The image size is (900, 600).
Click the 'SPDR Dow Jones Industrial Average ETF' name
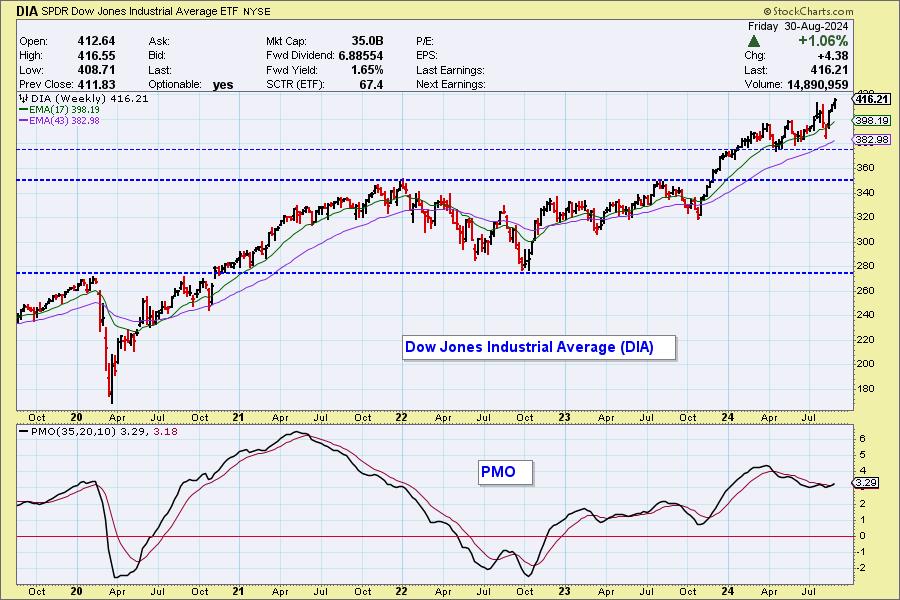click(x=139, y=11)
